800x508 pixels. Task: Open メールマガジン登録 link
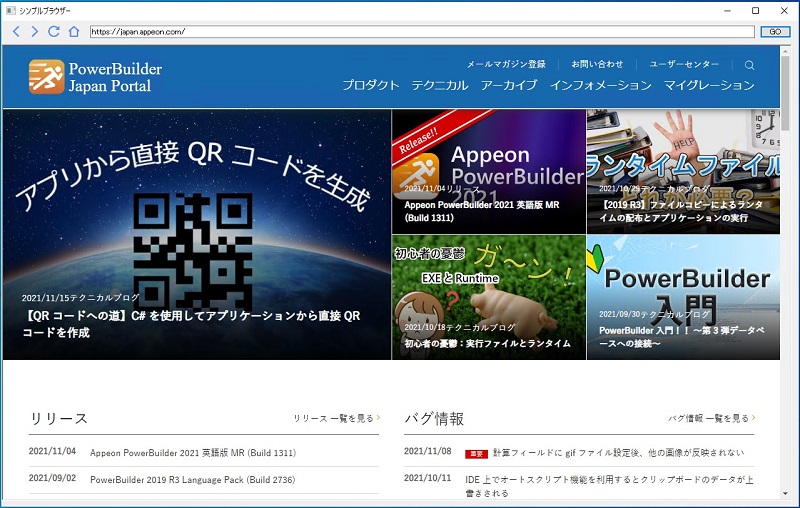506,64
